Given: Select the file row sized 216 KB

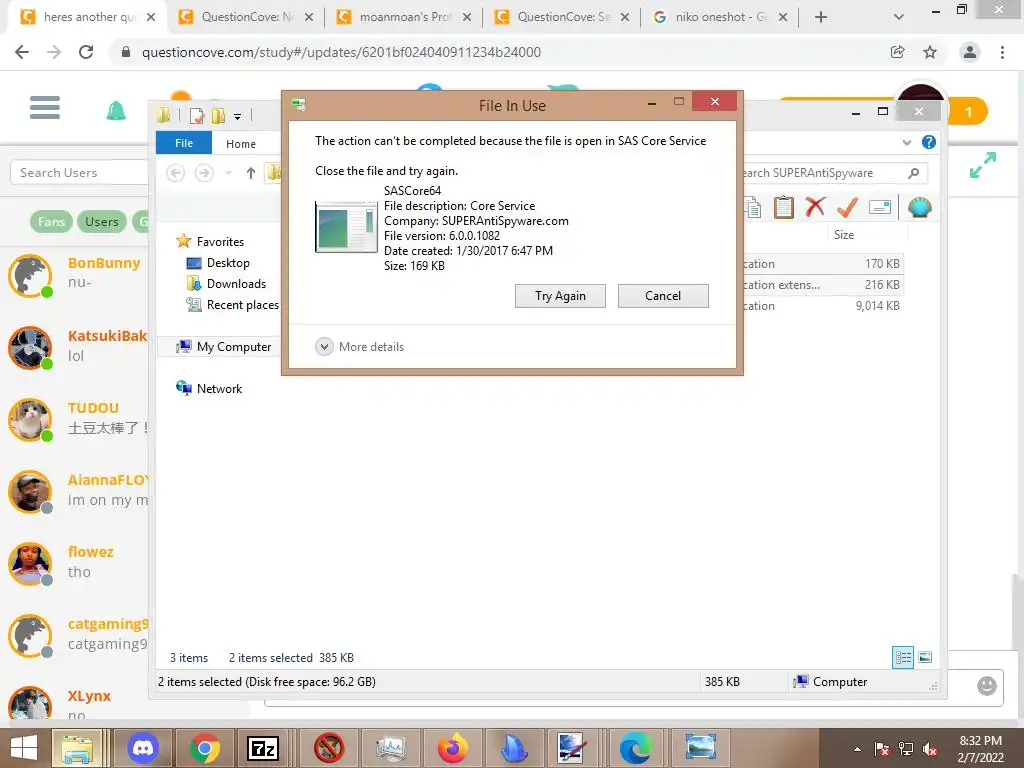Looking at the screenshot, I should click(x=822, y=285).
